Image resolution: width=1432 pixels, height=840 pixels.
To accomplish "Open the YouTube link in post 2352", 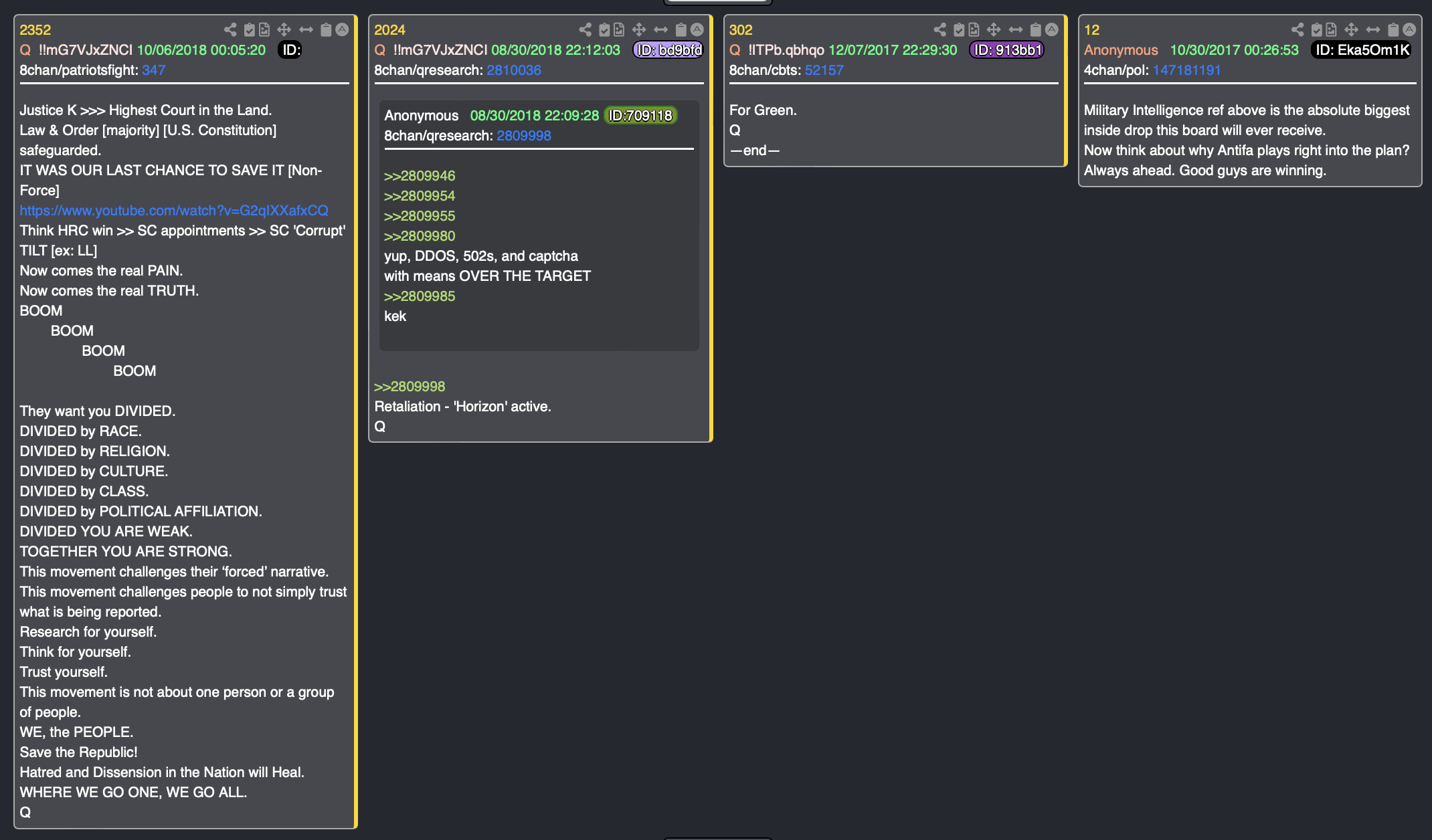I will click(174, 211).
